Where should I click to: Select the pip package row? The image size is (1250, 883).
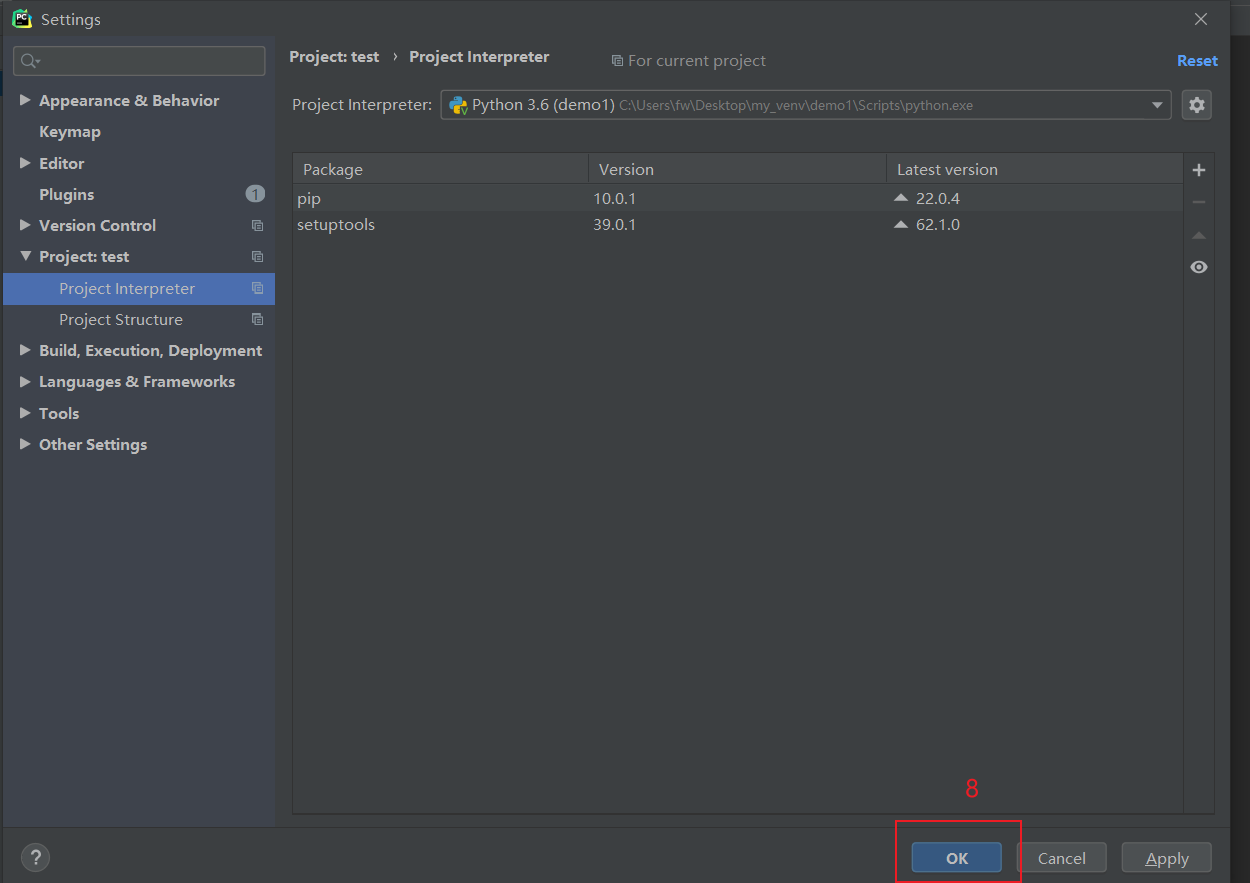738,198
